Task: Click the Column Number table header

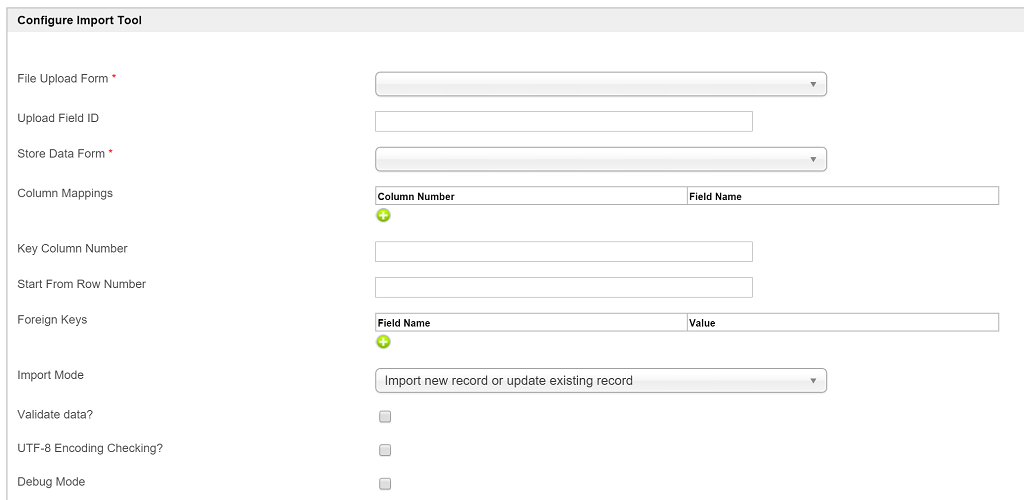Action: [x=416, y=197]
